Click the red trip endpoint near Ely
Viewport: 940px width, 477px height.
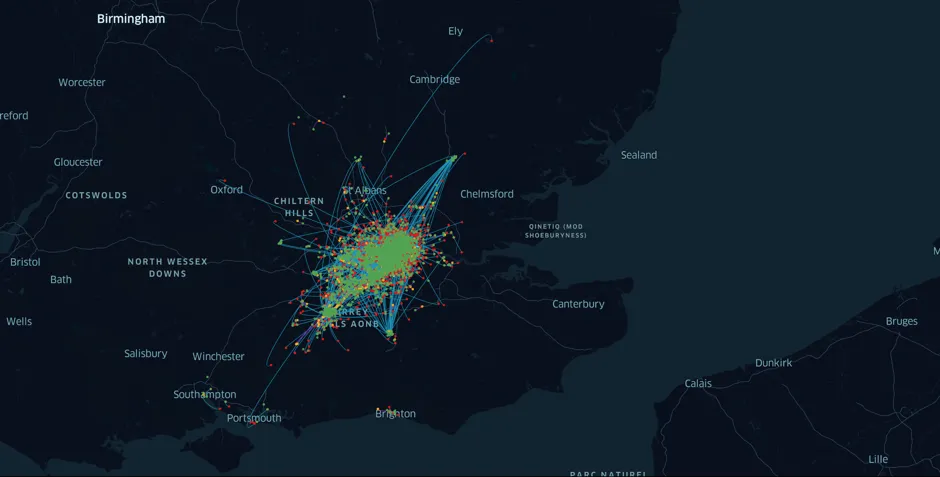[492, 40]
